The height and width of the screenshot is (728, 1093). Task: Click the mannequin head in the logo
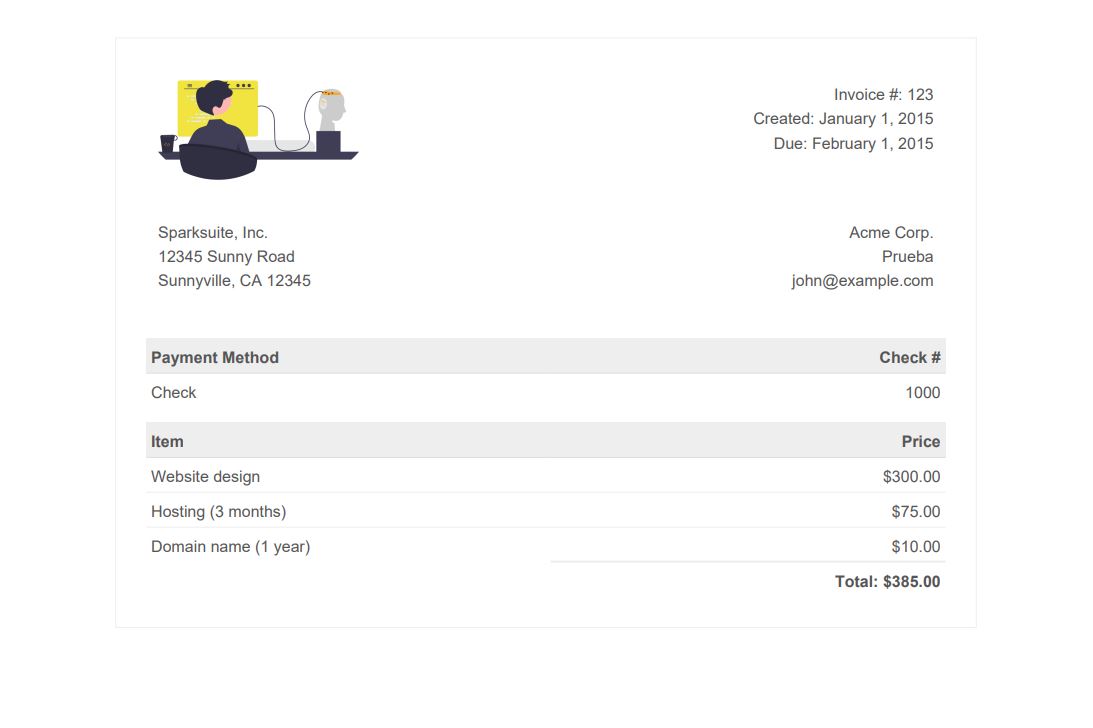click(333, 110)
